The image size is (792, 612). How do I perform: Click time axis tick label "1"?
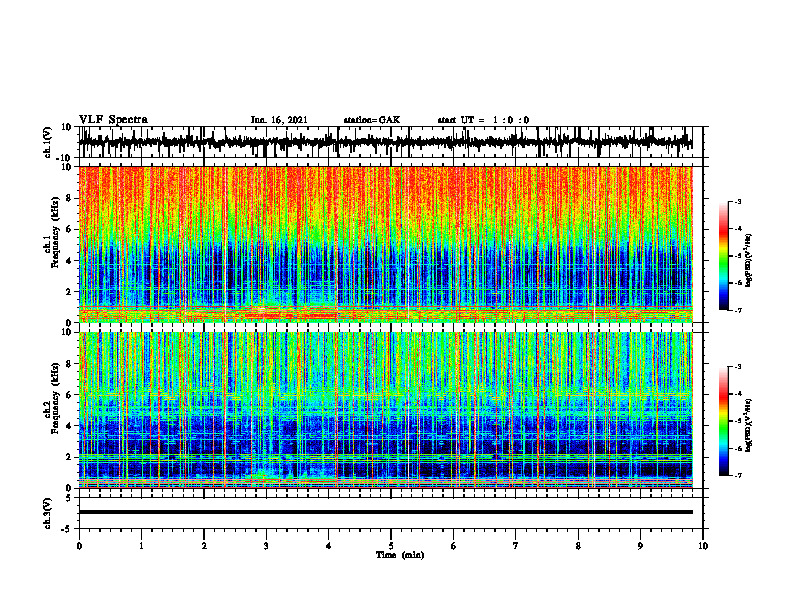(141, 546)
